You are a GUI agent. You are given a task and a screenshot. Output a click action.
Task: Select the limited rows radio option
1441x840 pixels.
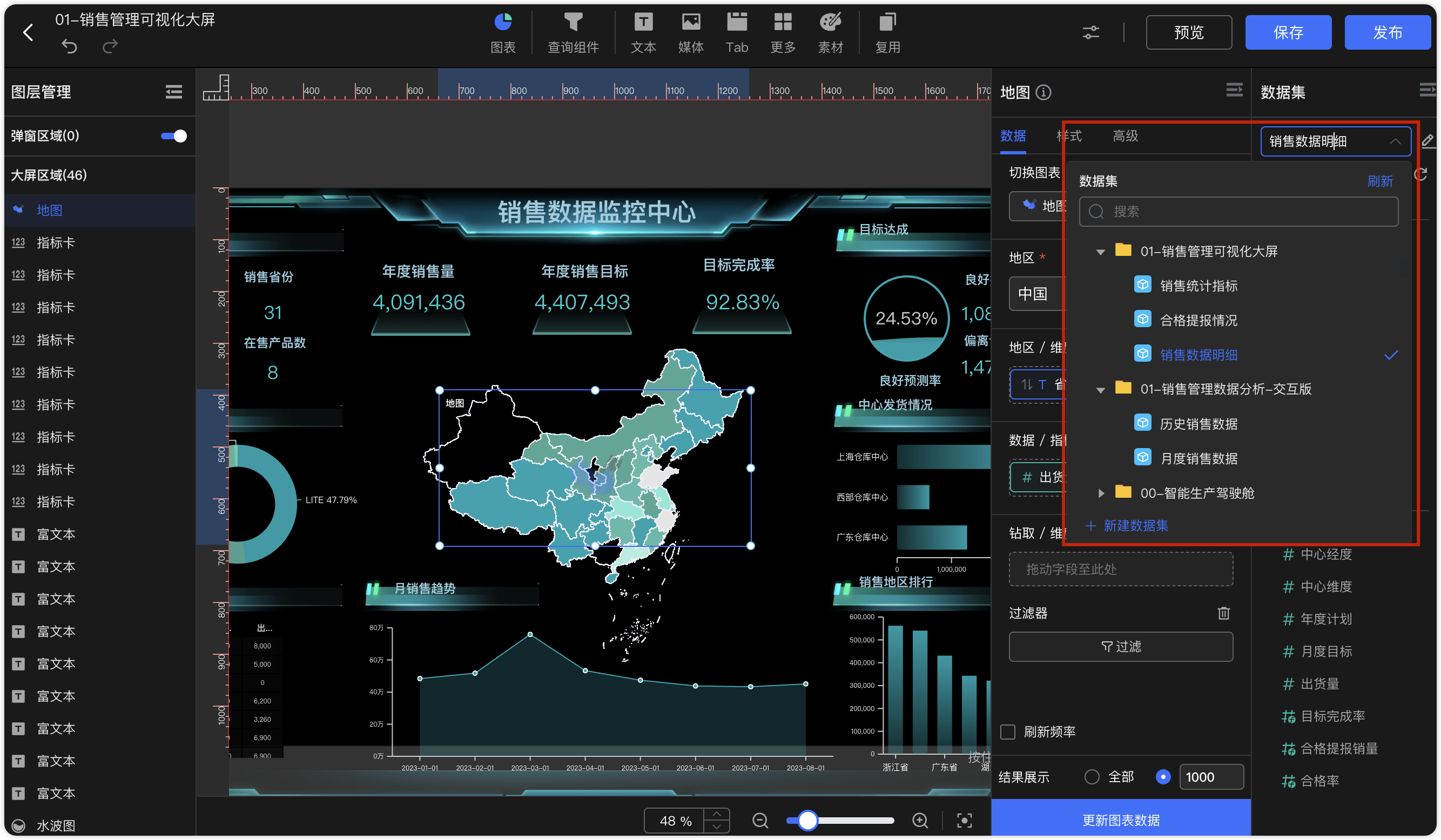(x=1162, y=777)
